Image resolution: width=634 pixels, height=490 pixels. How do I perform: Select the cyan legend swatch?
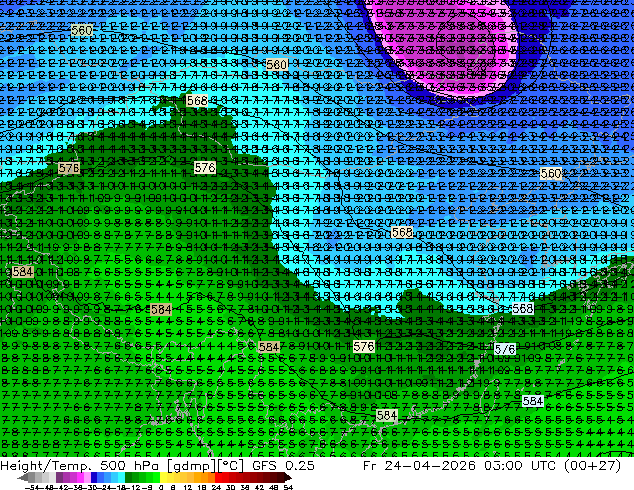tap(121, 478)
